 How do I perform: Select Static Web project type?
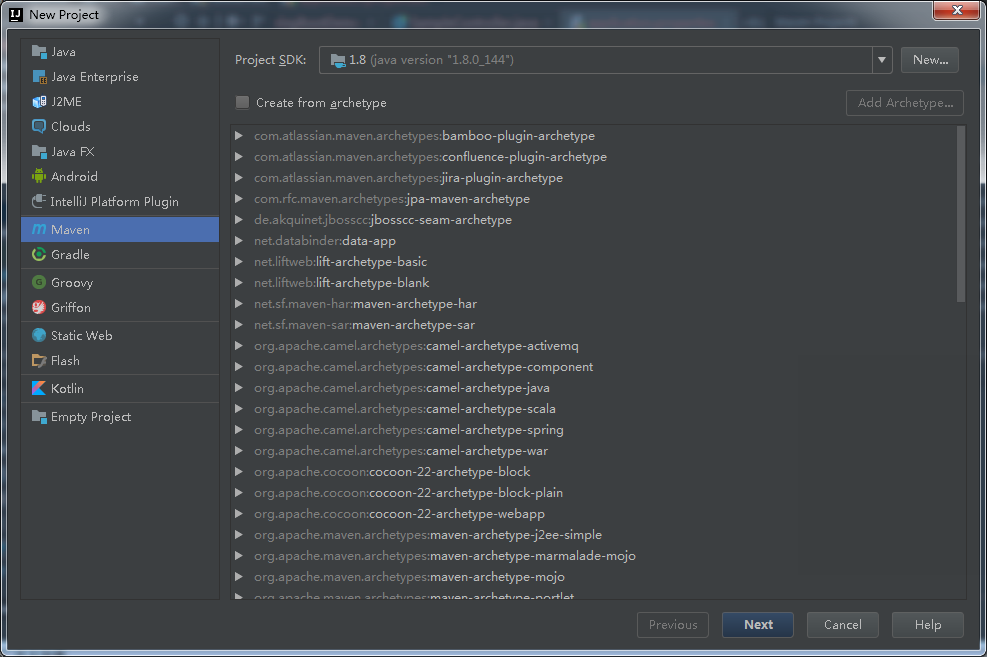pyautogui.click(x=120, y=335)
